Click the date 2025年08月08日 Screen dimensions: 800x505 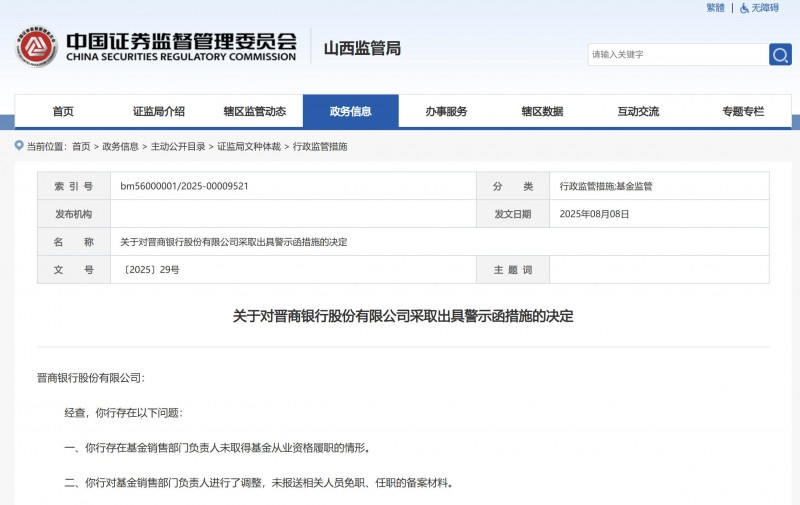(594, 214)
